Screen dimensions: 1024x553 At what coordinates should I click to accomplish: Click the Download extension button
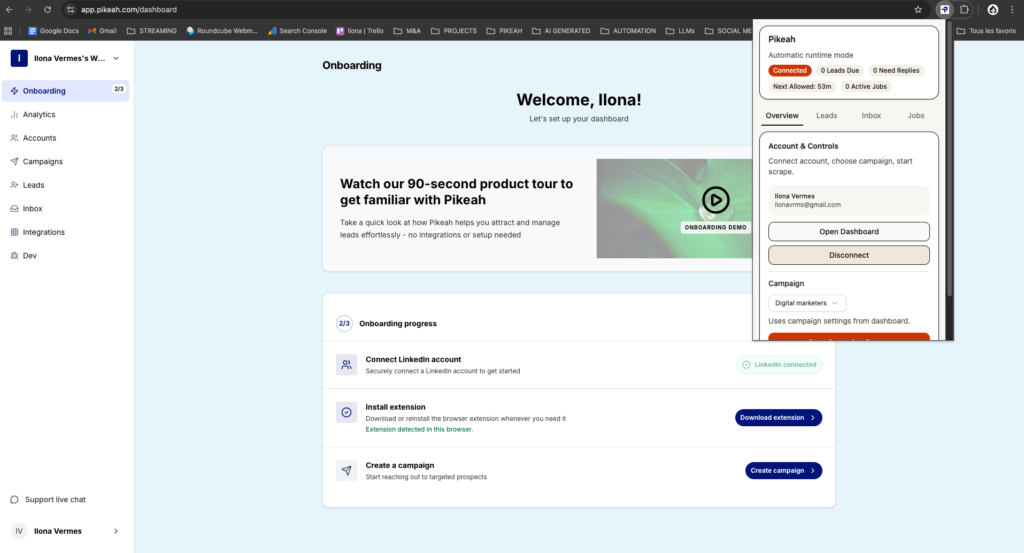[x=778, y=418]
